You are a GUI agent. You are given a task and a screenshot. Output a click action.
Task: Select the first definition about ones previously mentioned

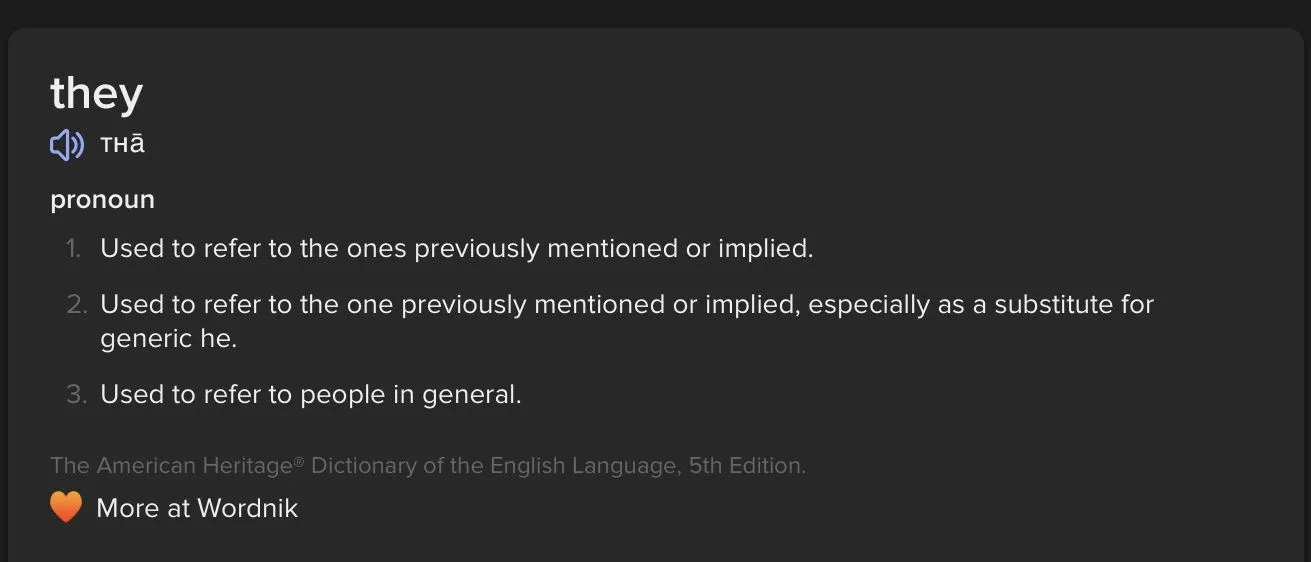click(x=456, y=248)
